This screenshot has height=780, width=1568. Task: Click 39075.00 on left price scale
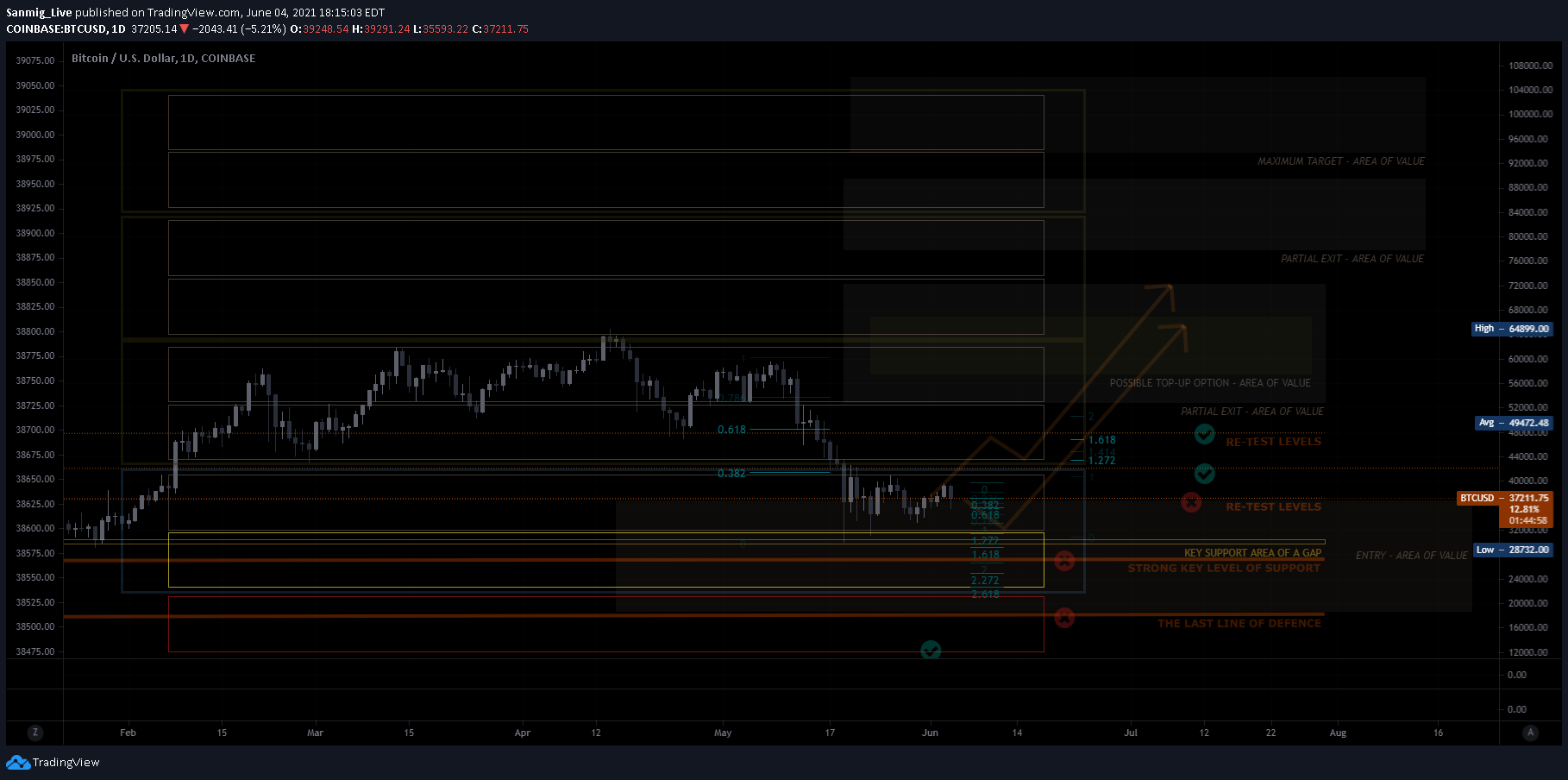34,60
